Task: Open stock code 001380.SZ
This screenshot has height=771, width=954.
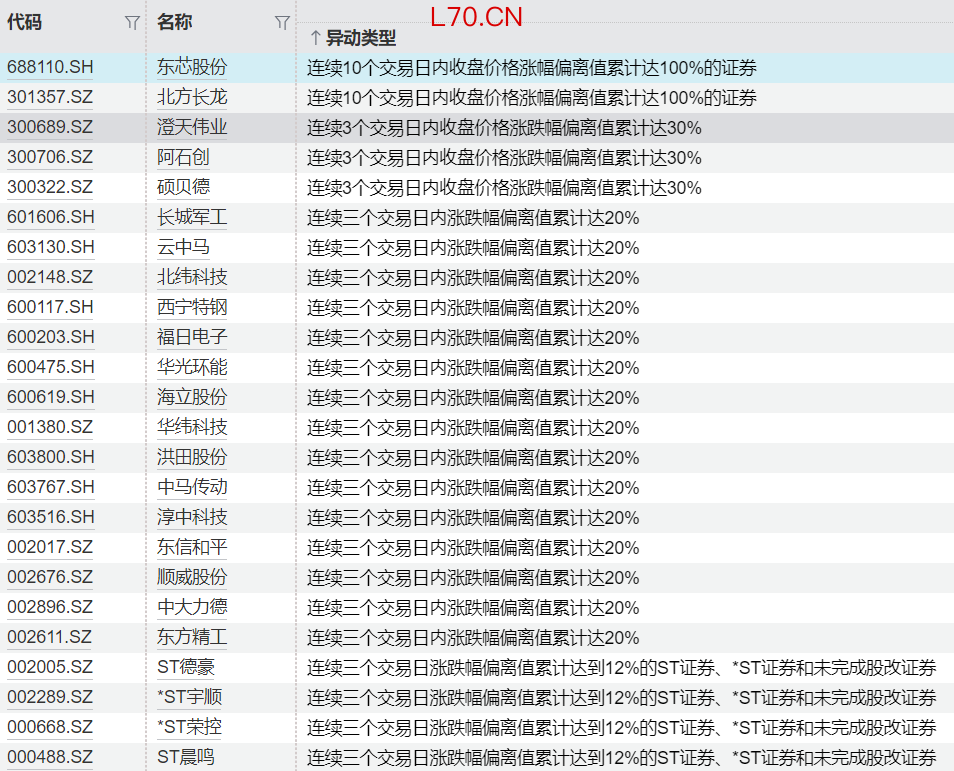Action: click(50, 428)
